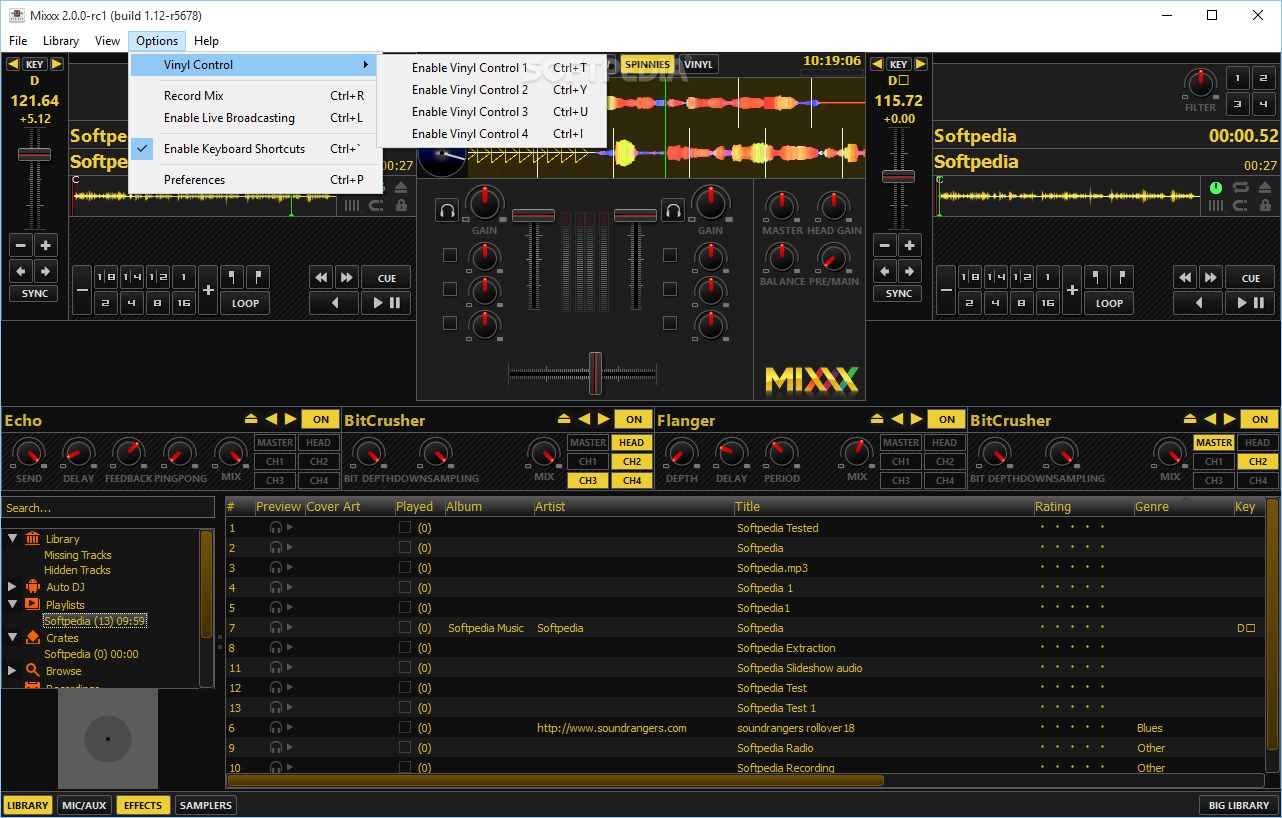Collapse the Crates tree node
The width and height of the screenshot is (1282, 818).
(x=12, y=637)
